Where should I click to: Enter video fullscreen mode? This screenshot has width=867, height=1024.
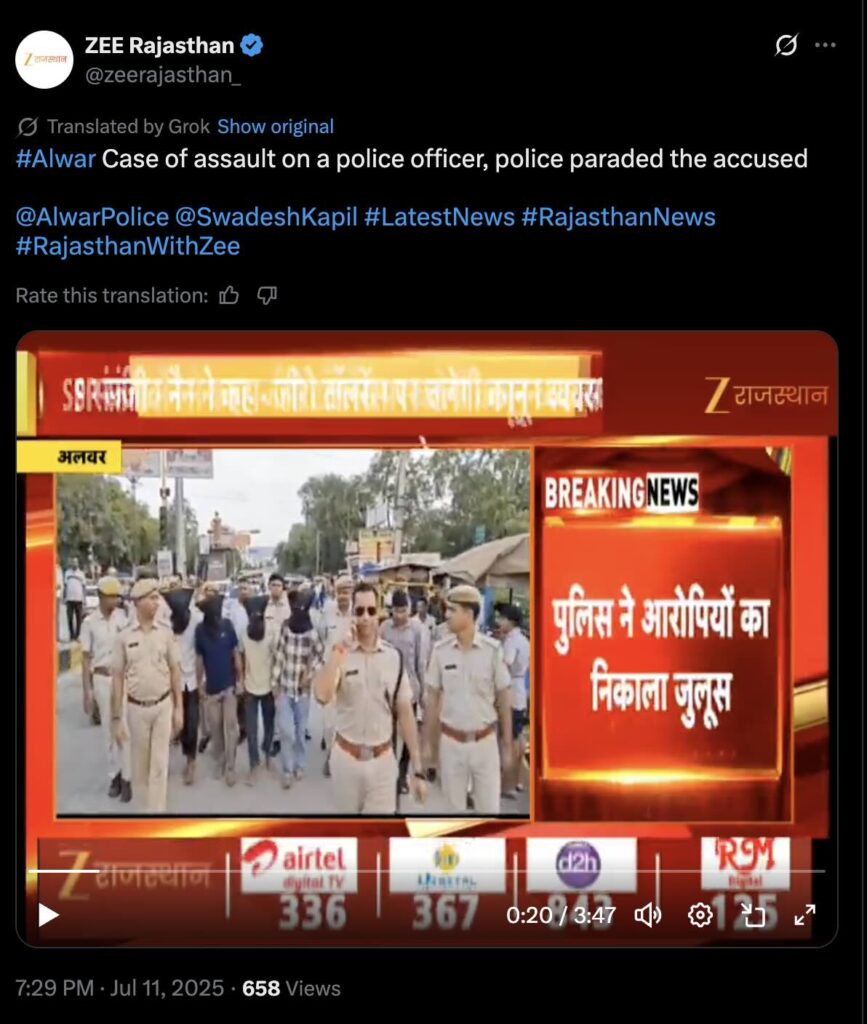coord(804,915)
